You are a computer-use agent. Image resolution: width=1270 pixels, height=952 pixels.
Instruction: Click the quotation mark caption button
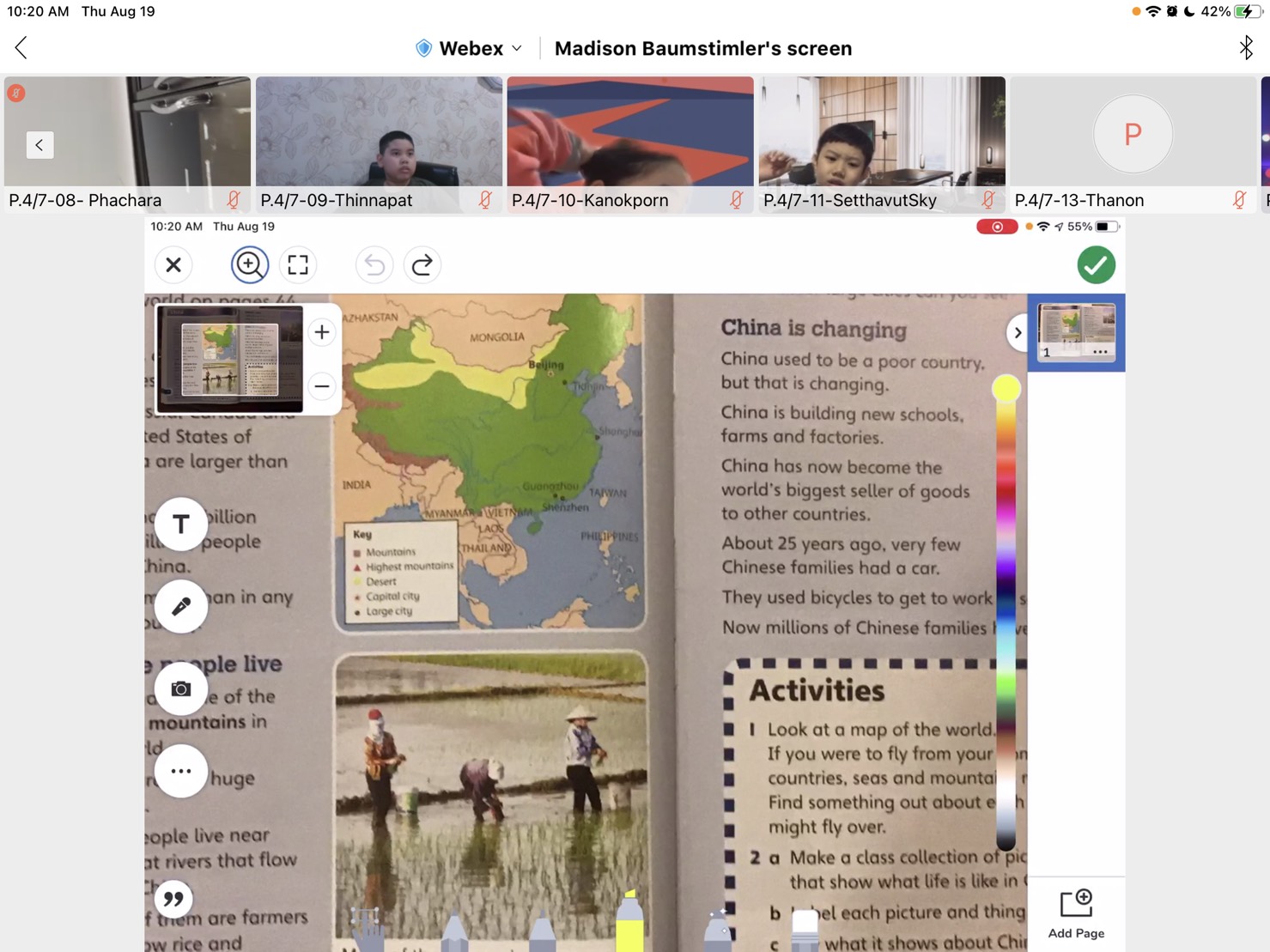173,899
